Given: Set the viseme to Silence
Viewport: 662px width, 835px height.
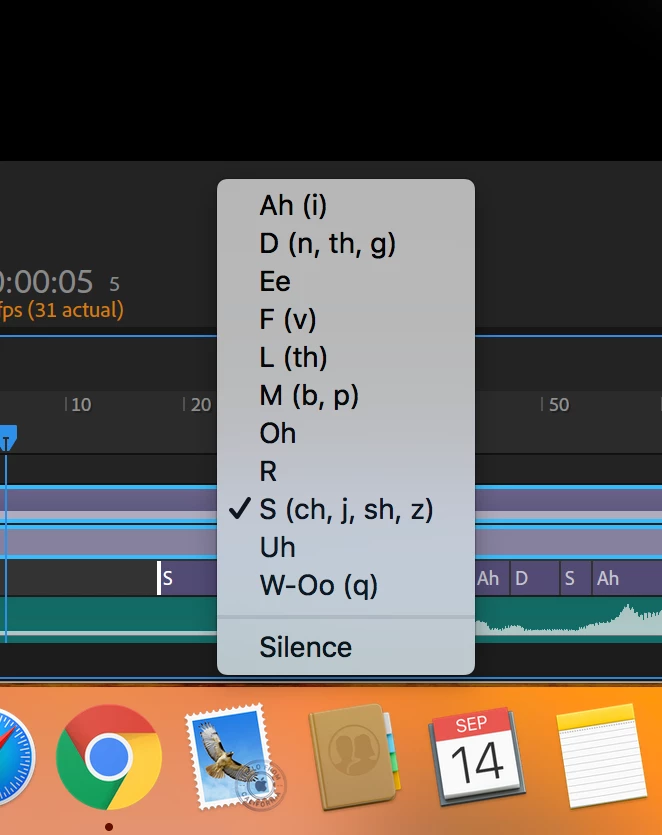Looking at the screenshot, I should pos(346,648).
